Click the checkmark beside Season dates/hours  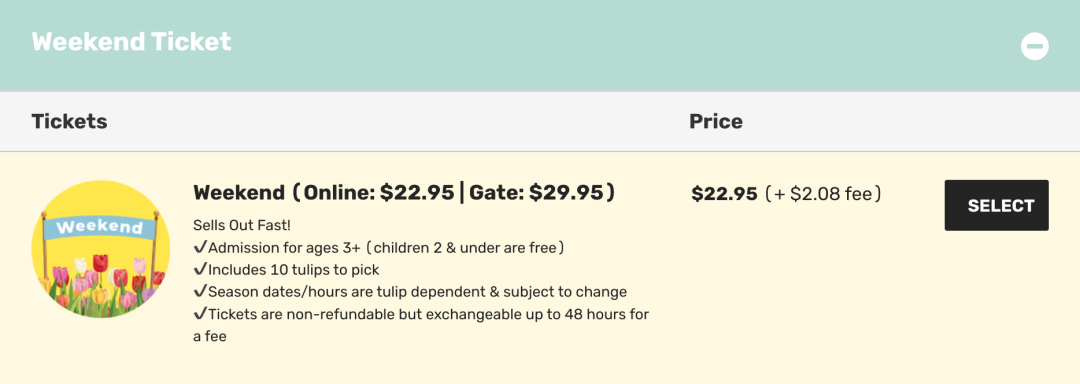point(200,291)
